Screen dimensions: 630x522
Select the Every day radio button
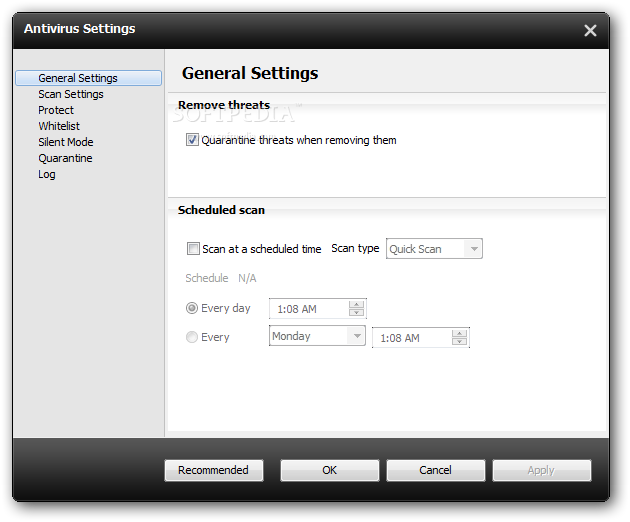[192, 308]
